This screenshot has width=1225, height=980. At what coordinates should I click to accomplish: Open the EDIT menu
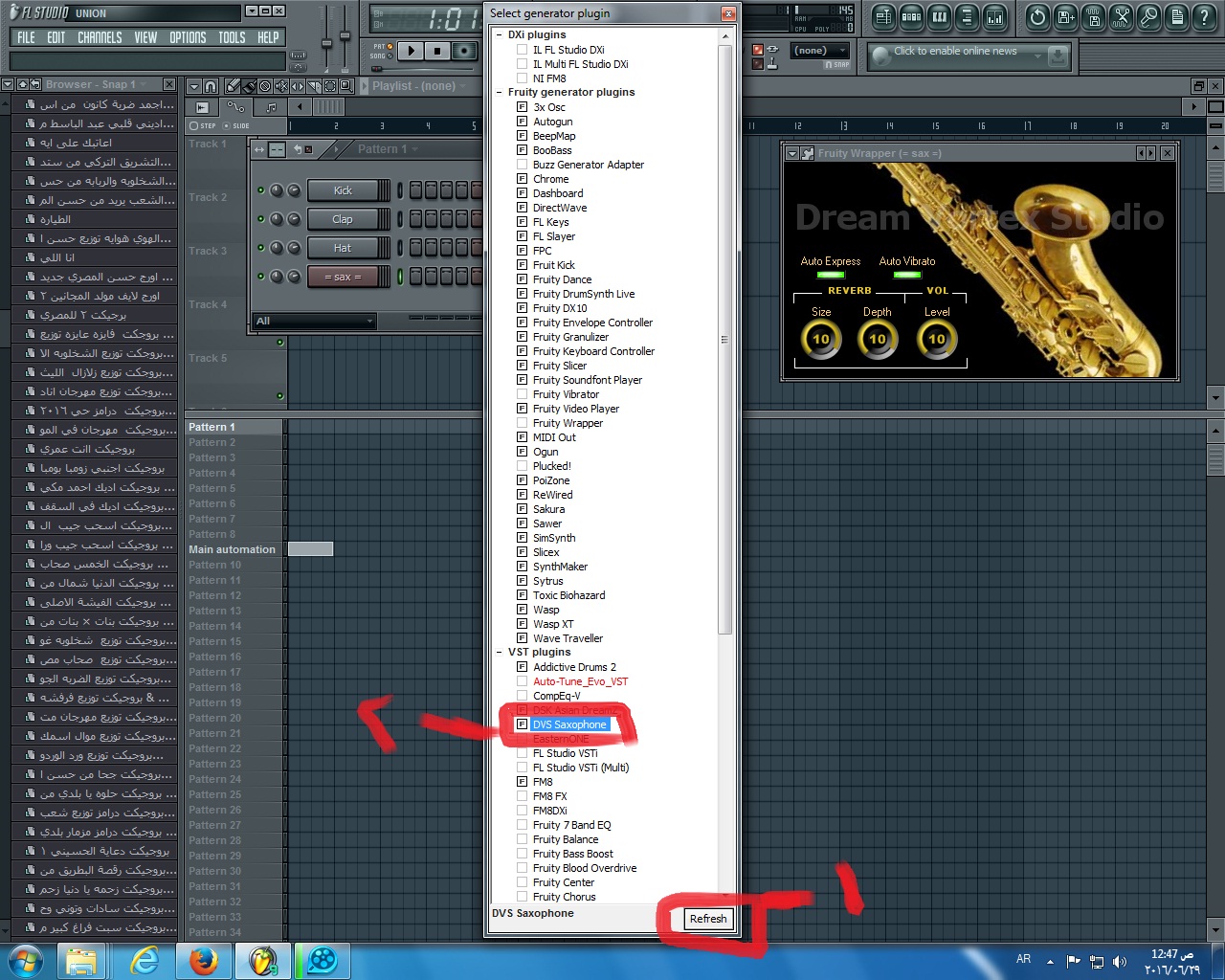click(x=56, y=37)
